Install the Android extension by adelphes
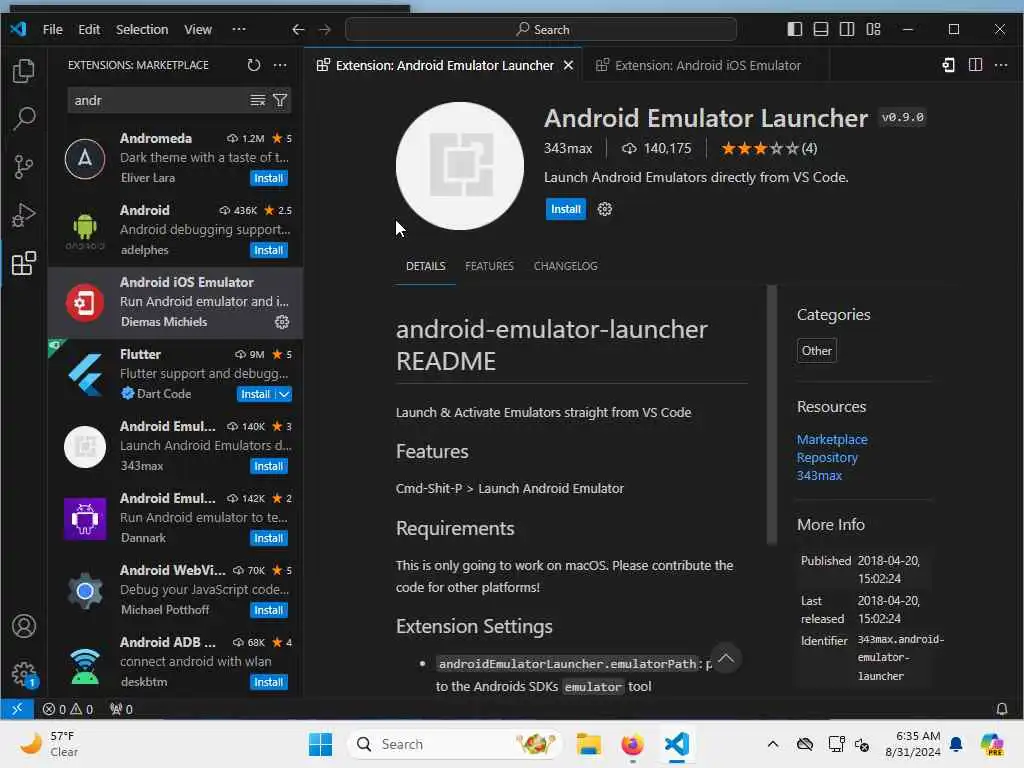Screen dimensions: 1024x768 pos(268,250)
